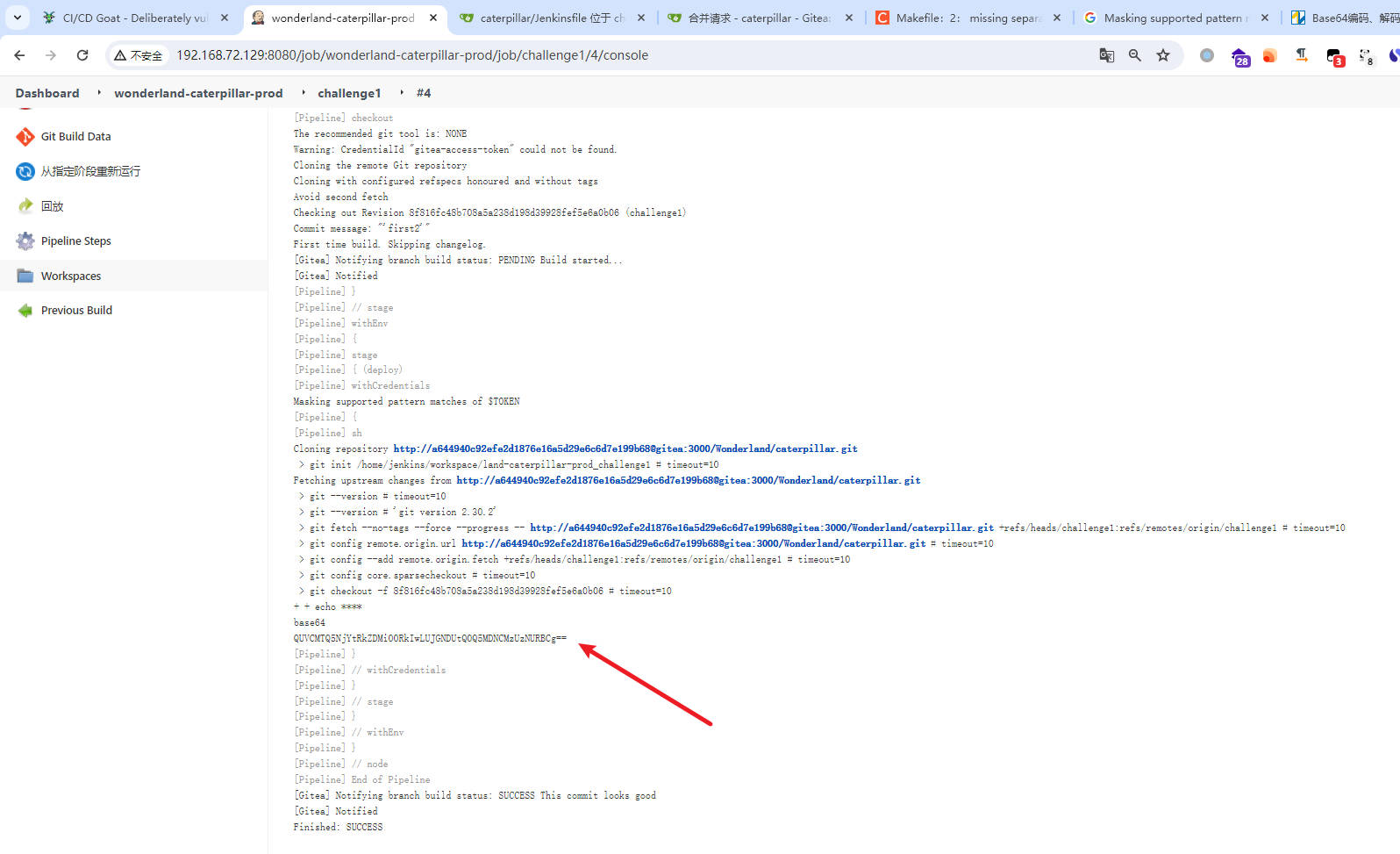
Task: Close the wonderland-caterpillar-prod tab
Action: coord(433,18)
